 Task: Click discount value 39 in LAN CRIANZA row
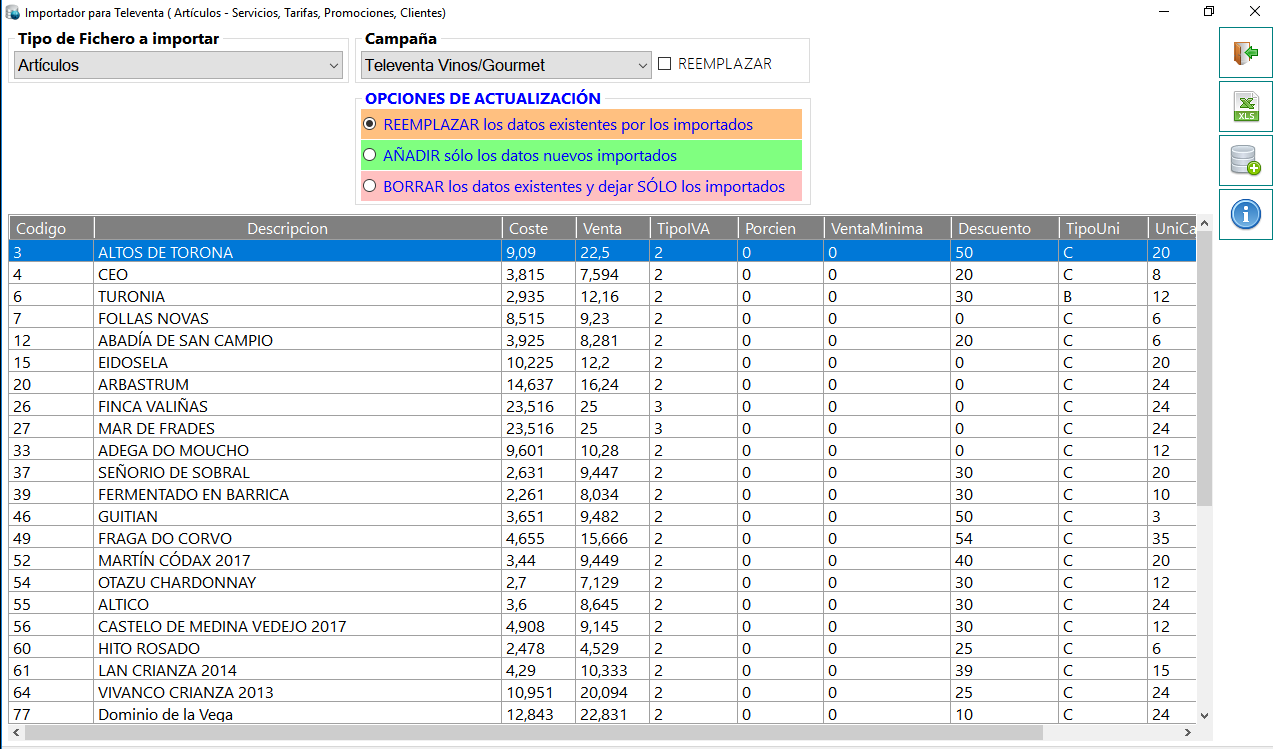click(1005, 670)
